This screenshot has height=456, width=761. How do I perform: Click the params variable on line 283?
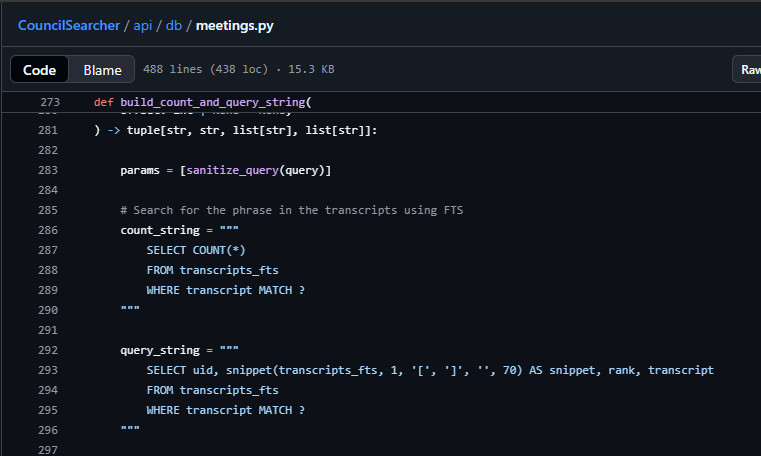140,170
